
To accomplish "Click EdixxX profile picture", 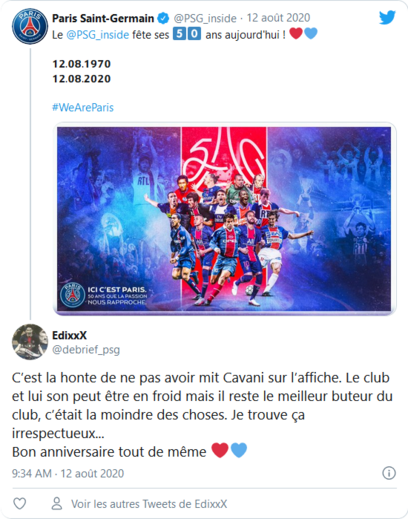I will point(30,342).
